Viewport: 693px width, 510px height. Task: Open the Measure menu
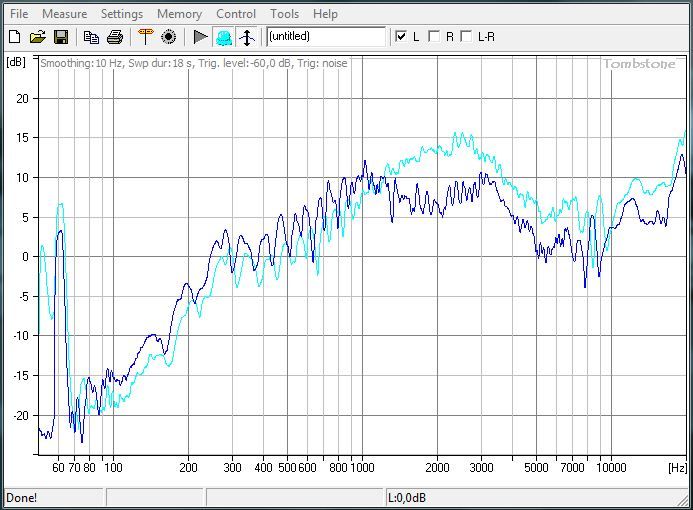(64, 14)
